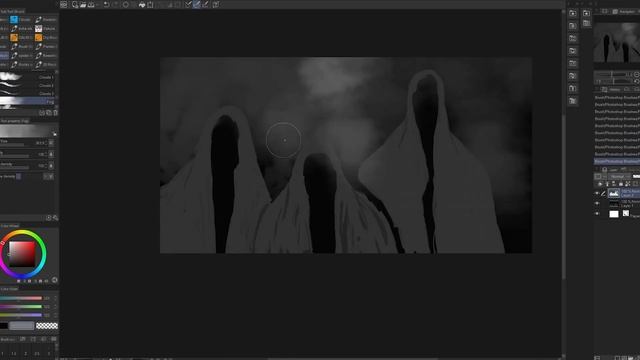Click icon left of wrench in tool property

pos(49,218)
